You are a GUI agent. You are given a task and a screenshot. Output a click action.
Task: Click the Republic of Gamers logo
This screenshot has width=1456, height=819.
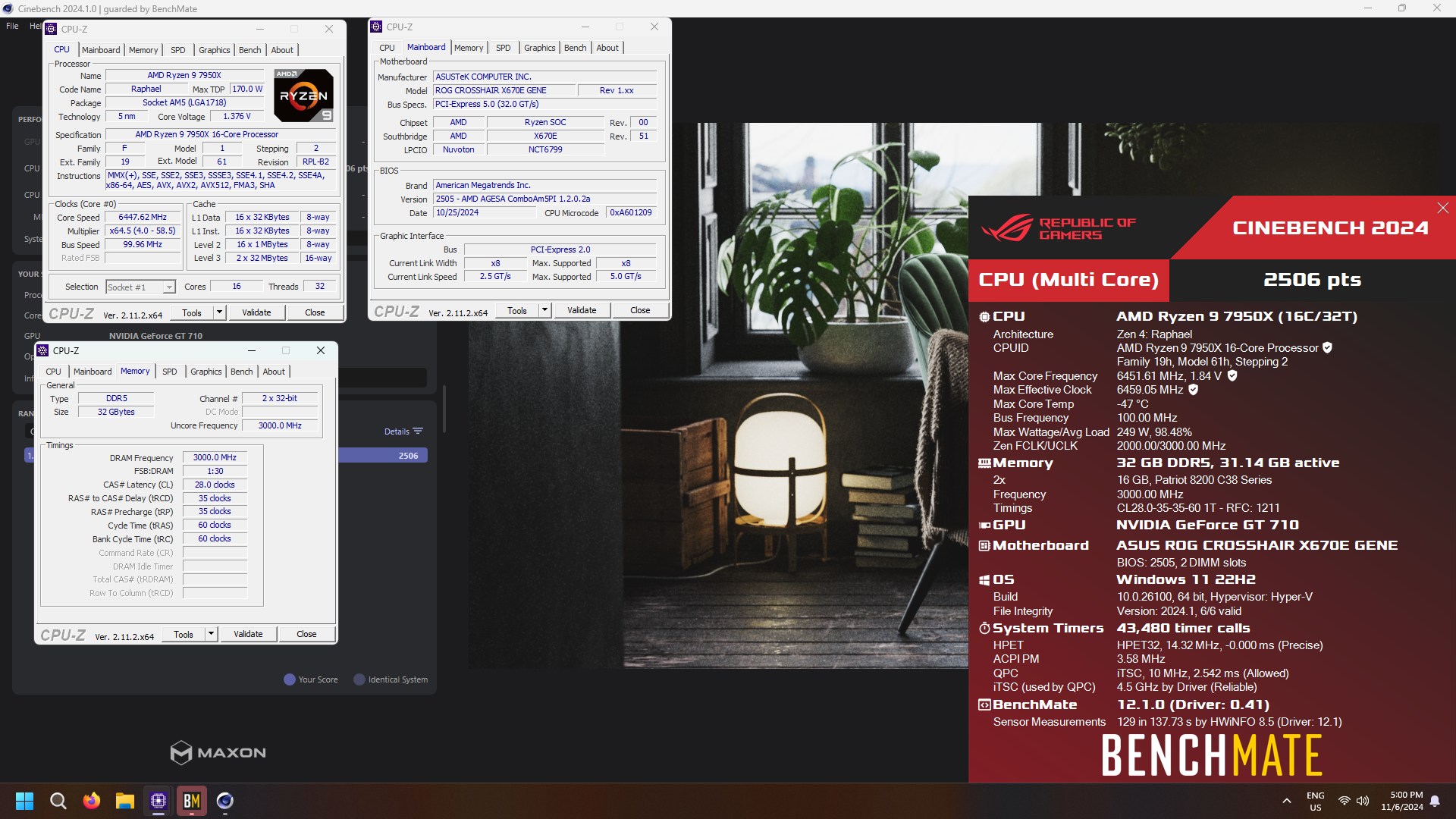[x=1059, y=227]
